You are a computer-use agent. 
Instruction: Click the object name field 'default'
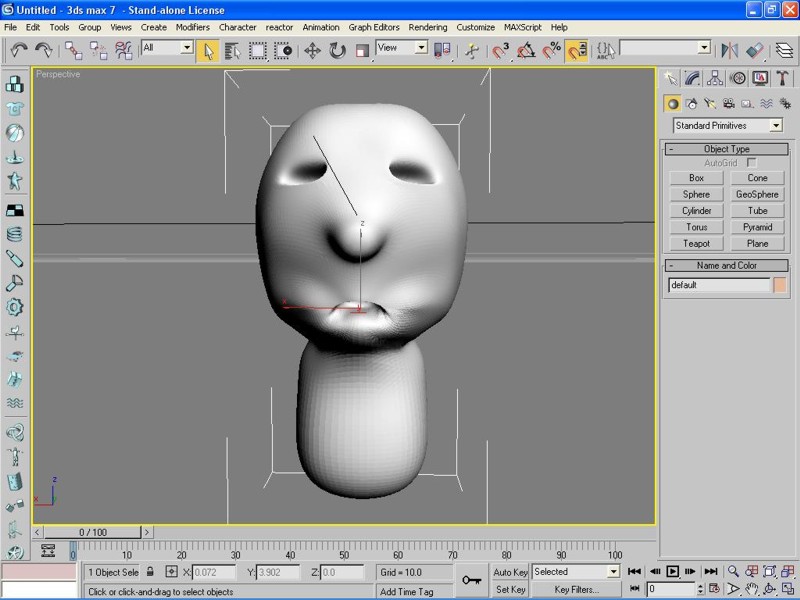[x=719, y=285]
